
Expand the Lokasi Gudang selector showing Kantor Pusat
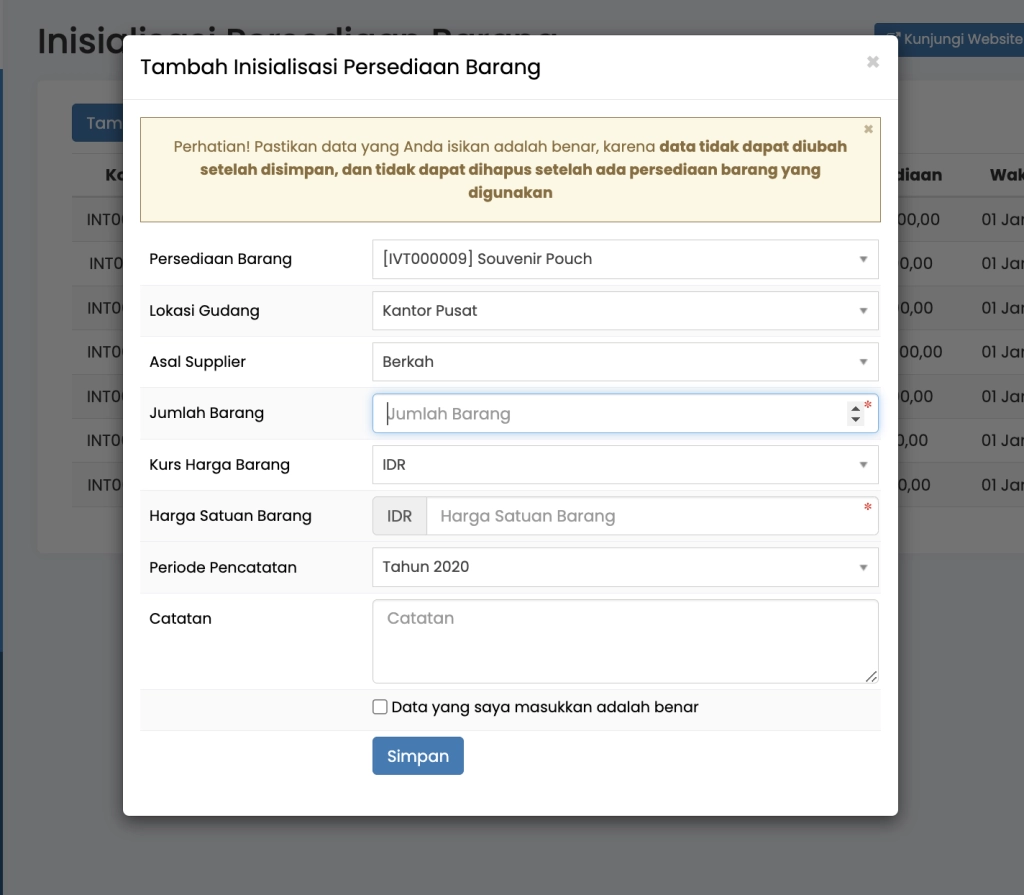[624, 311]
